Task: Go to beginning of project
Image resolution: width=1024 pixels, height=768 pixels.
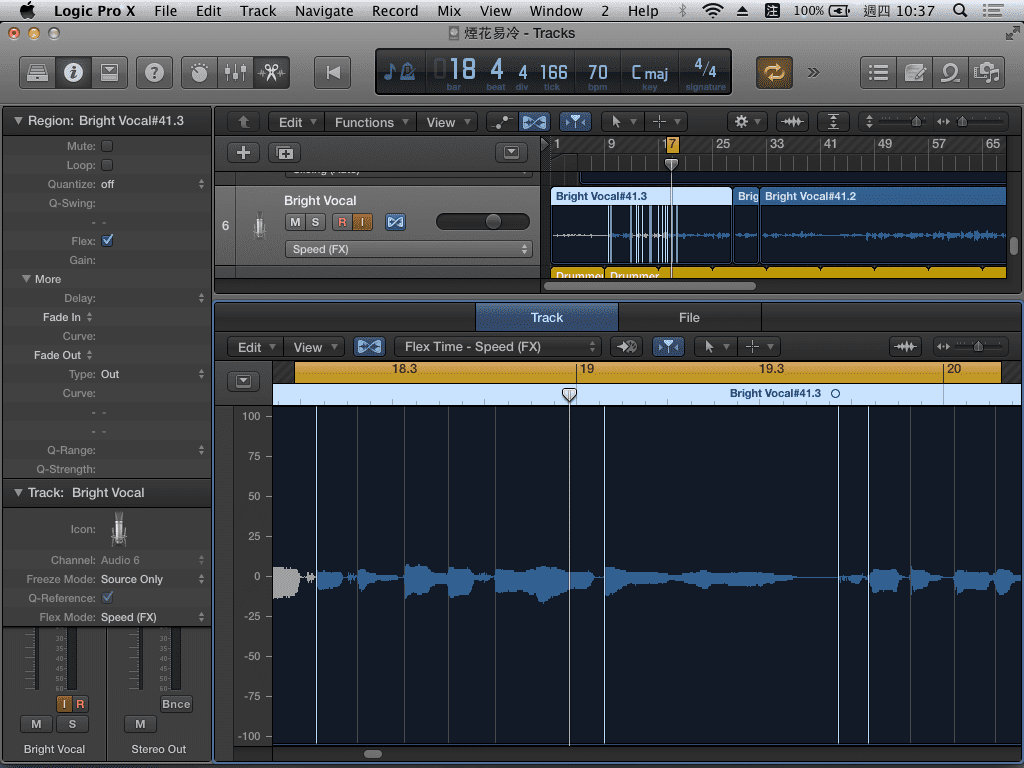Action: pyautogui.click(x=333, y=72)
